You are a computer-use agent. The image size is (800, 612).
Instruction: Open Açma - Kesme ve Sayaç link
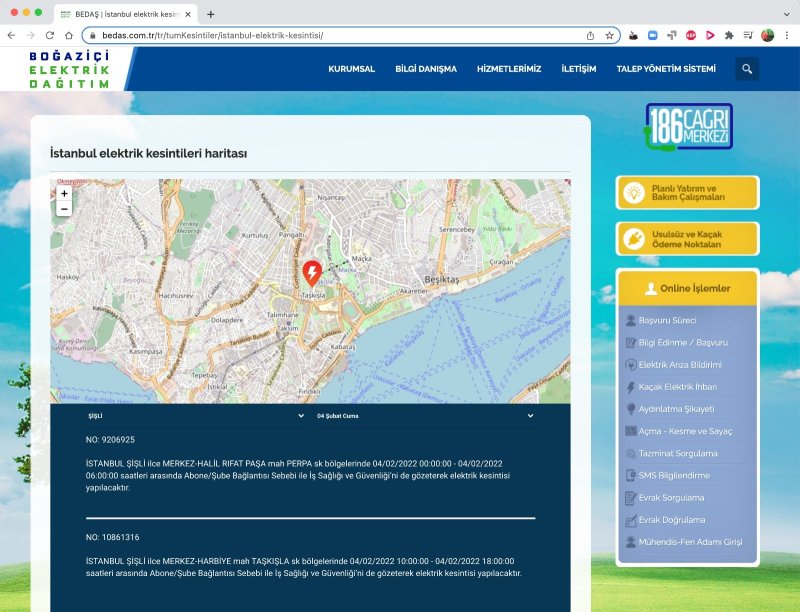685,431
